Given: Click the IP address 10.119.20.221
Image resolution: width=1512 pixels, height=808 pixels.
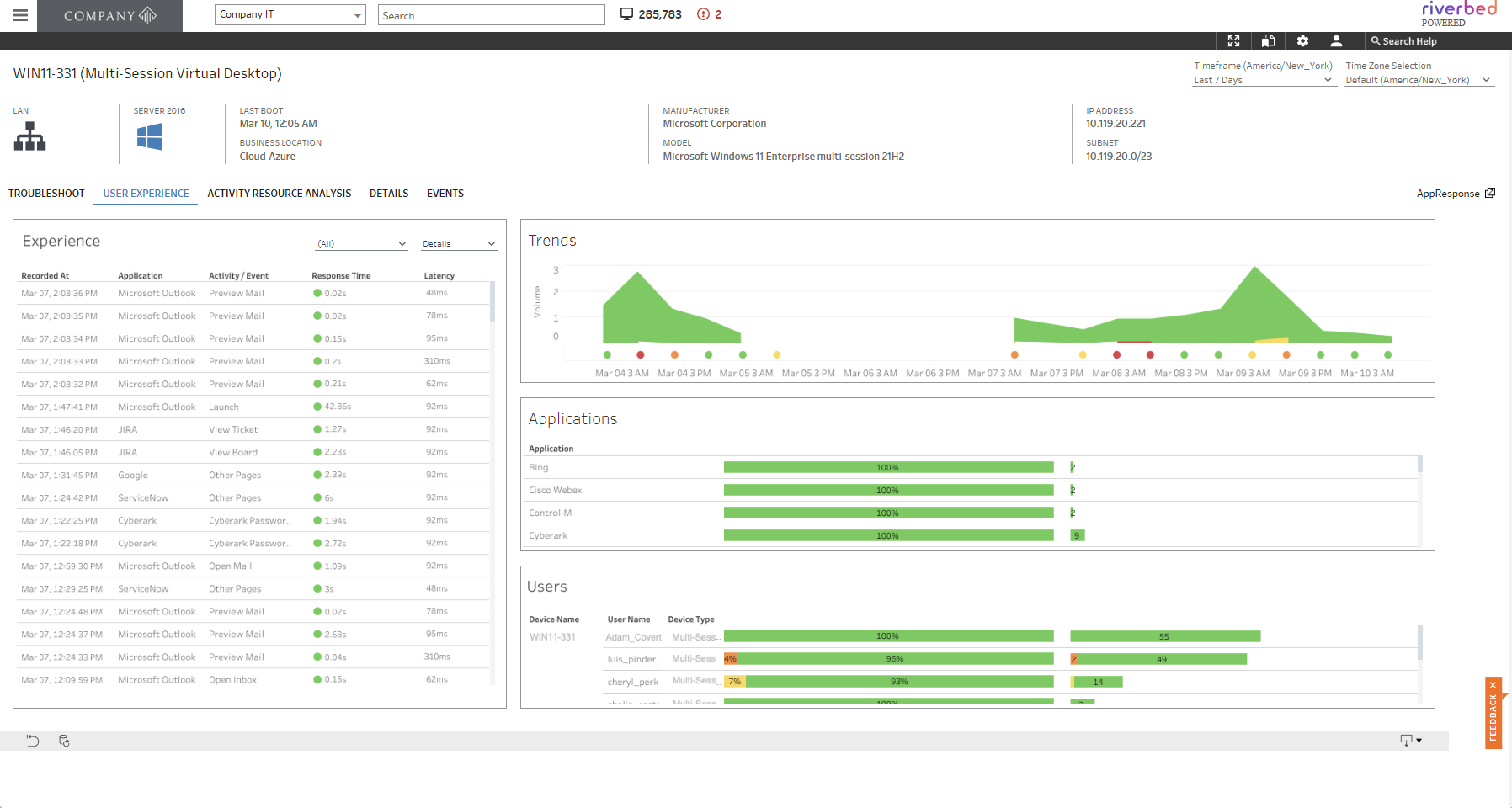Looking at the screenshot, I should point(1115,124).
